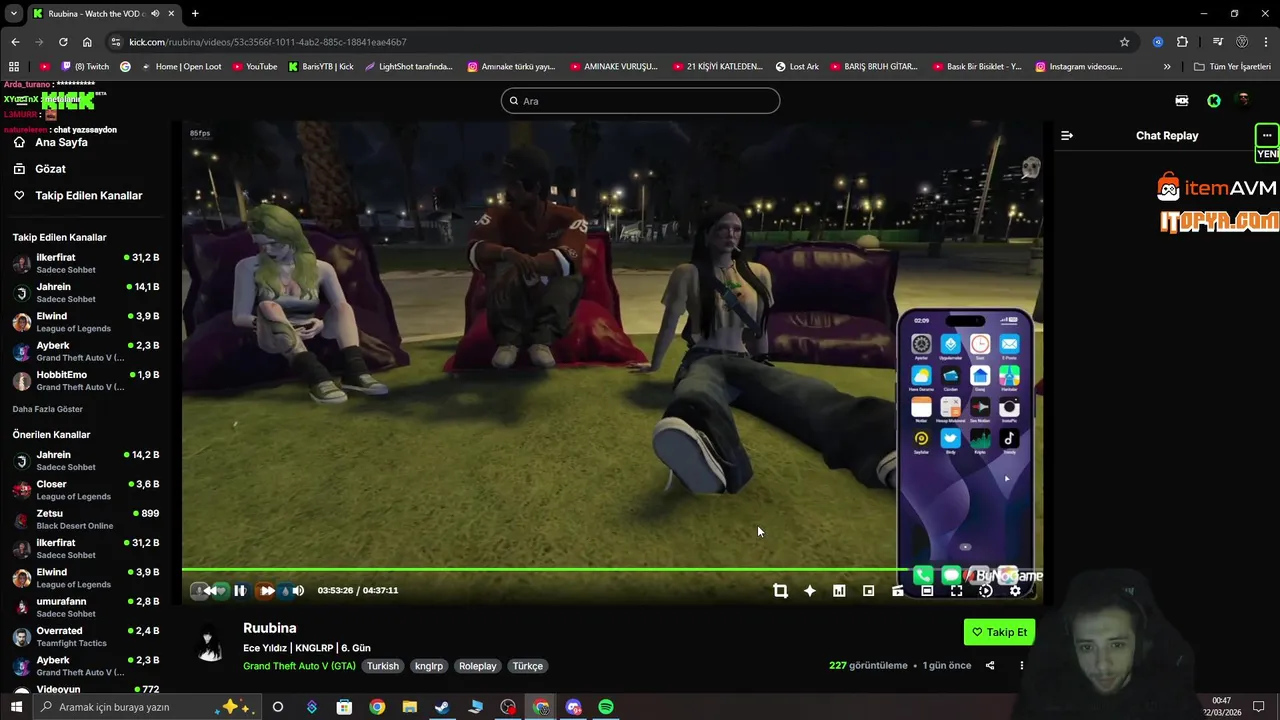Click the Takip Et follow button
1280x720 pixels.
click(999, 632)
